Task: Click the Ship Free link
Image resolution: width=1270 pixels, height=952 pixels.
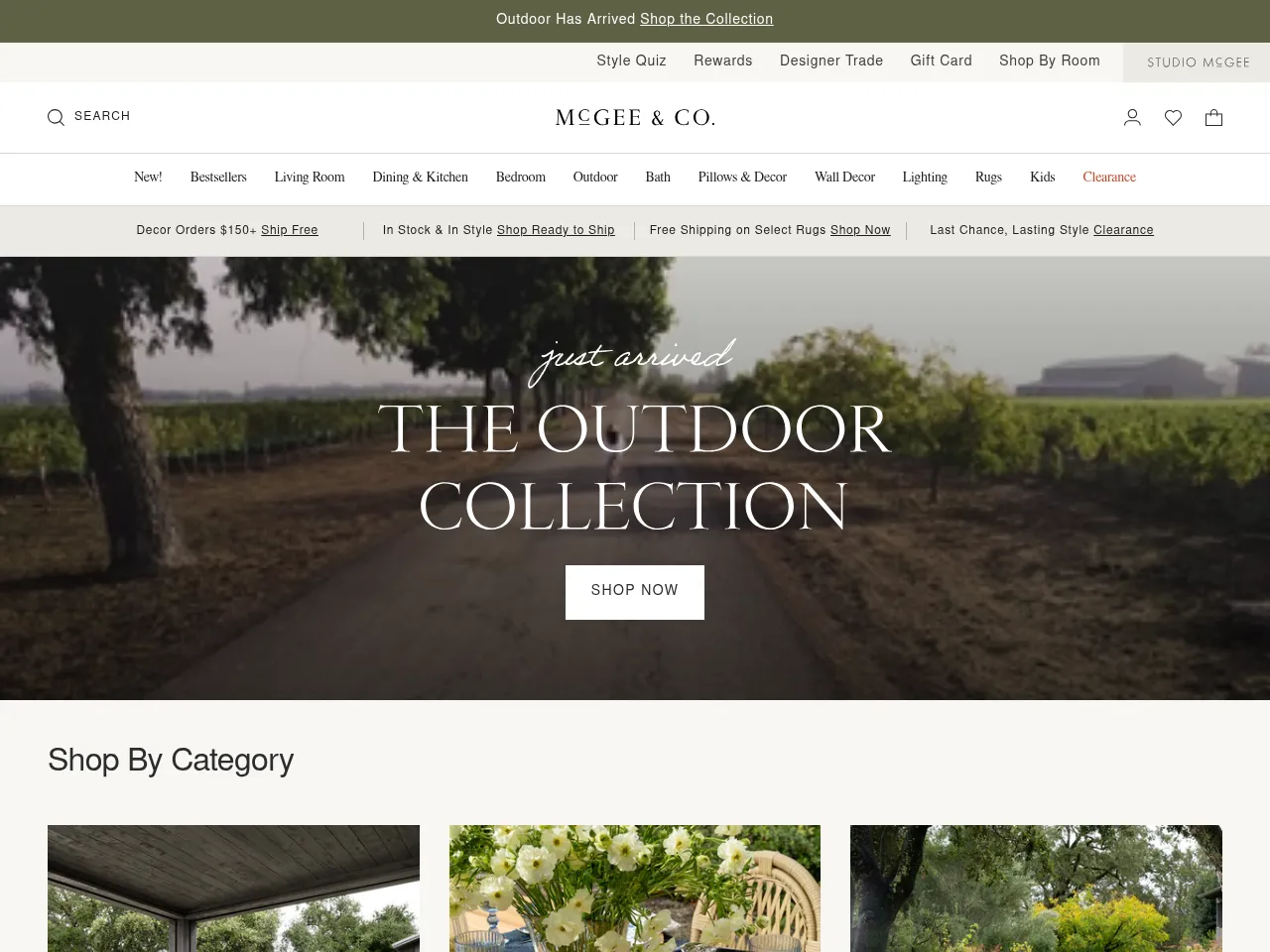Action: (290, 230)
